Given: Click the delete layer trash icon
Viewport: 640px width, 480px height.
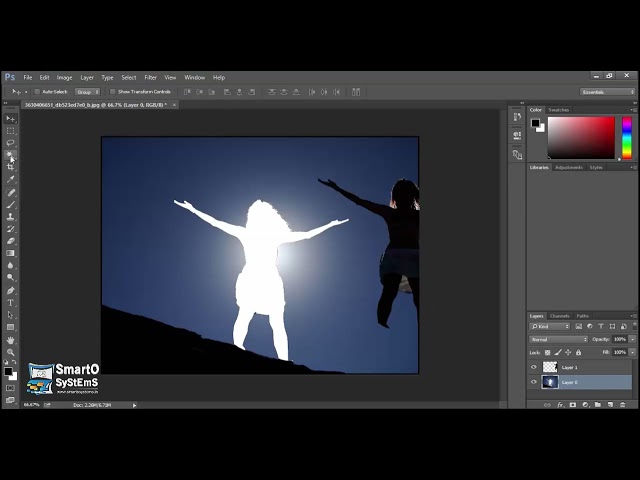Looking at the screenshot, I should (622, 404).
